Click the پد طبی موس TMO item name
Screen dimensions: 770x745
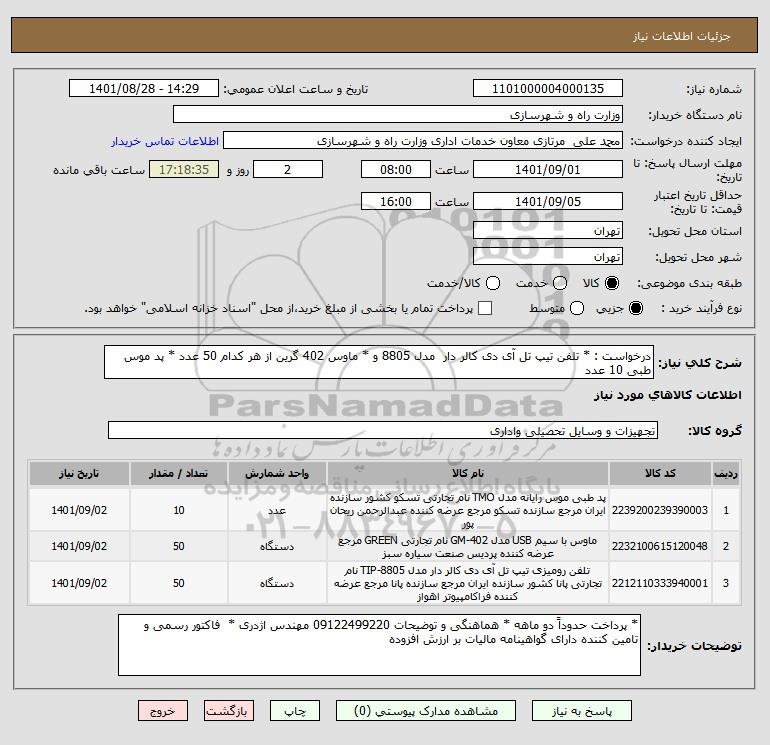pyautogui.click(x=468, y=511)
